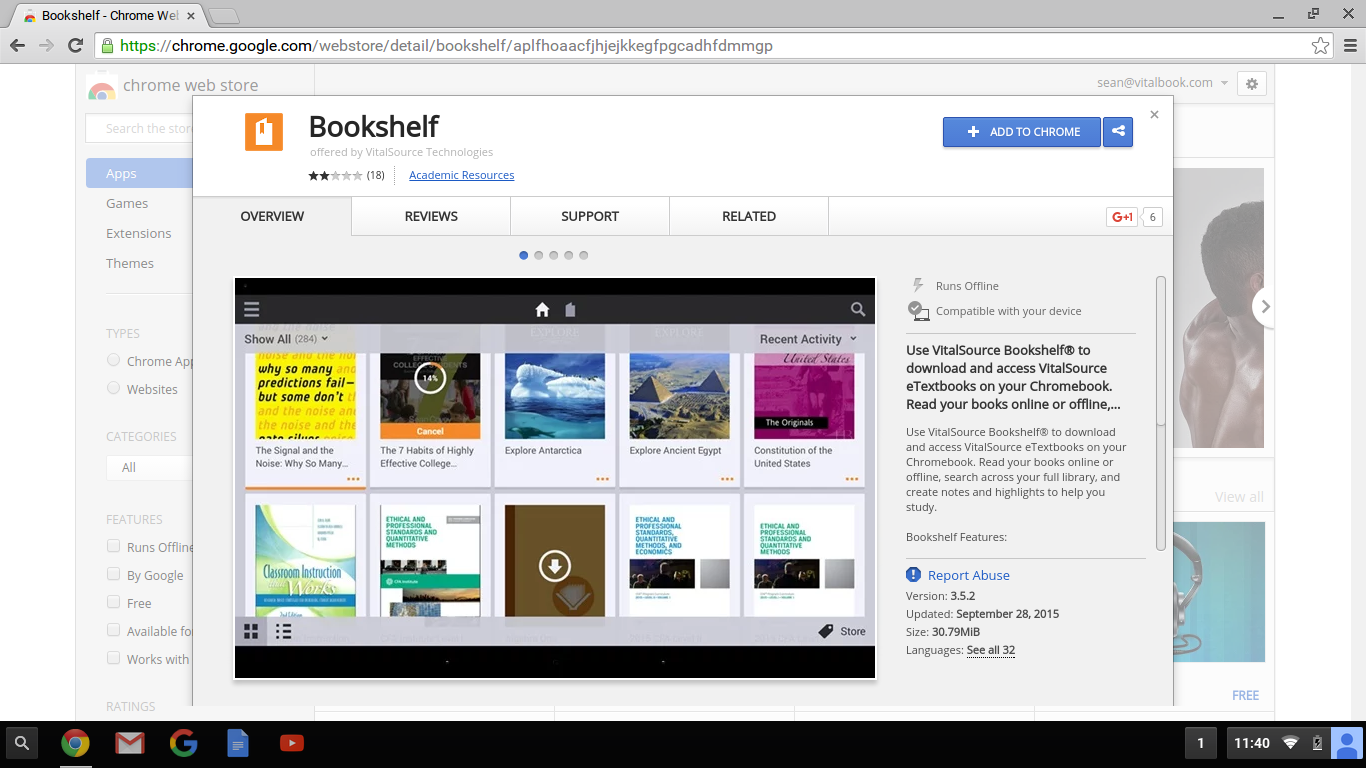1366x768 pixels.
Task: Click the View all link behind dialog
Action: 1239,497
